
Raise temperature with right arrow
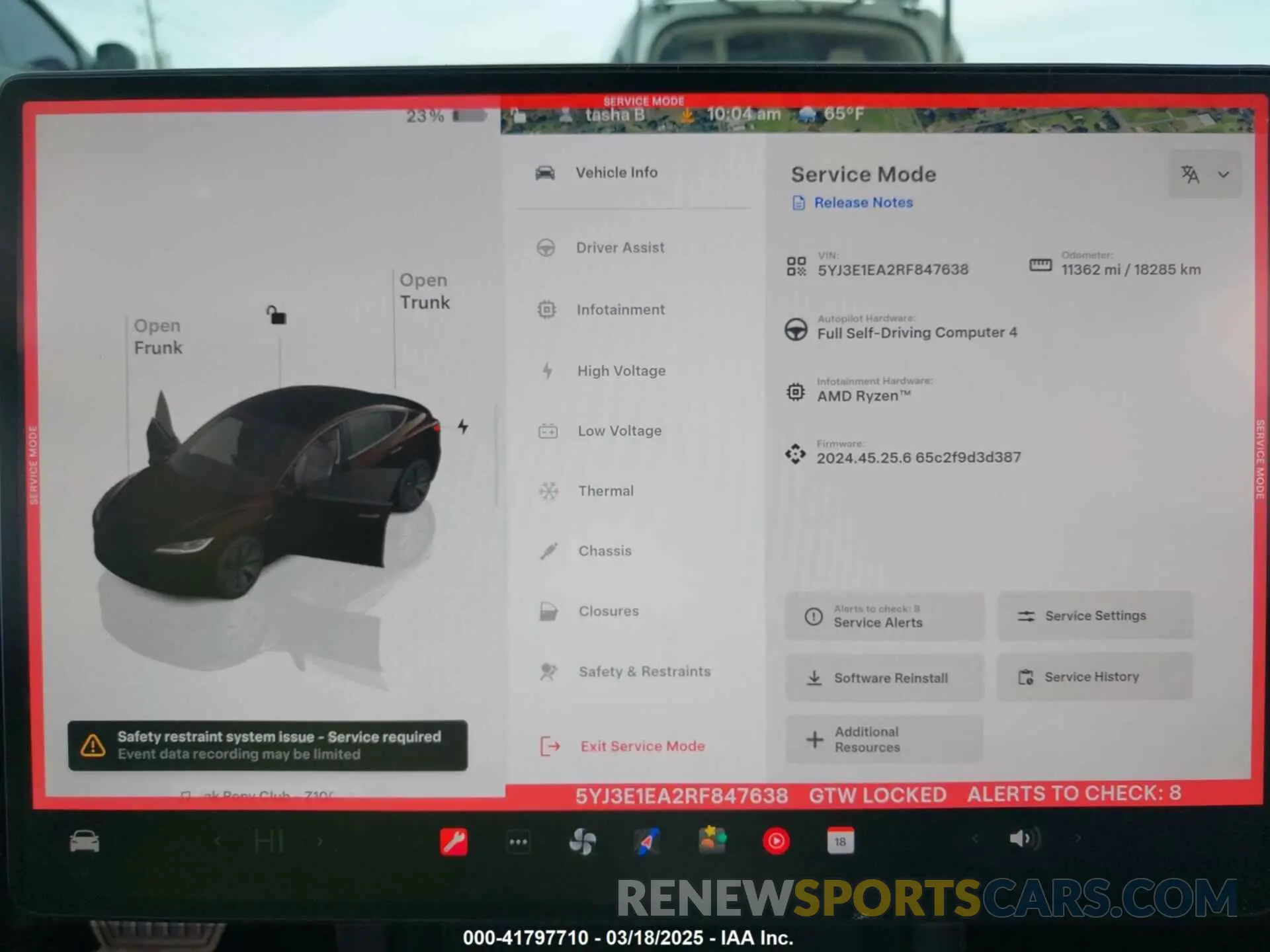[320, 841]
